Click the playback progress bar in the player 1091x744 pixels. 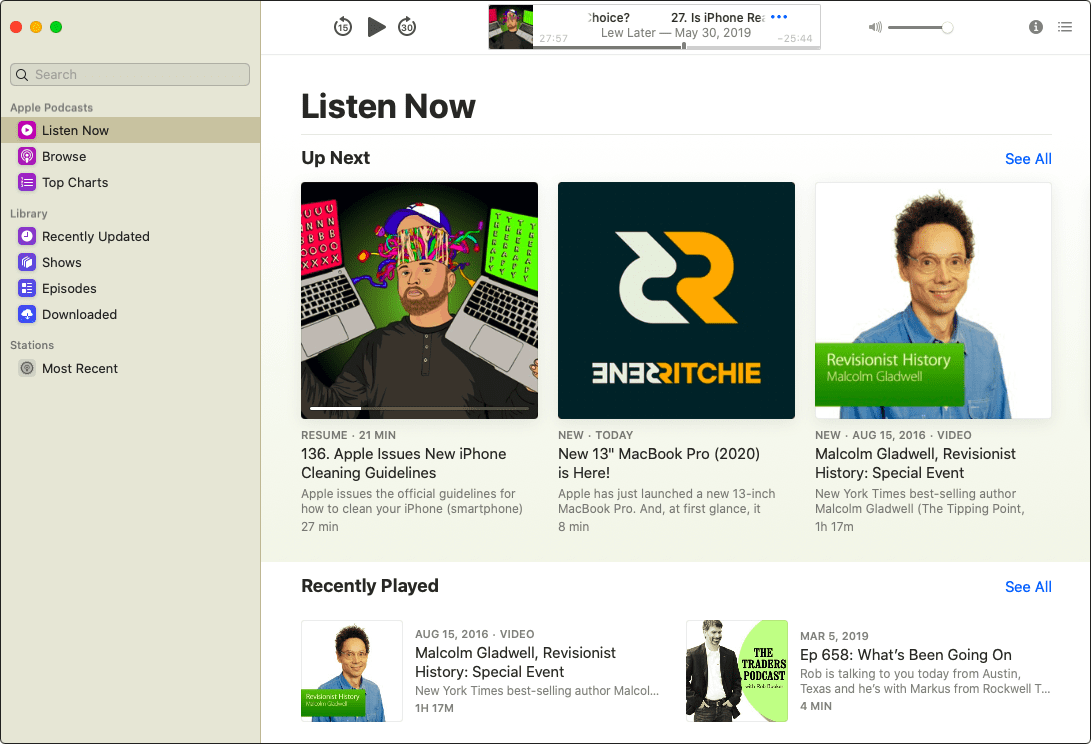pyautogui.click(x=676, y=47)
